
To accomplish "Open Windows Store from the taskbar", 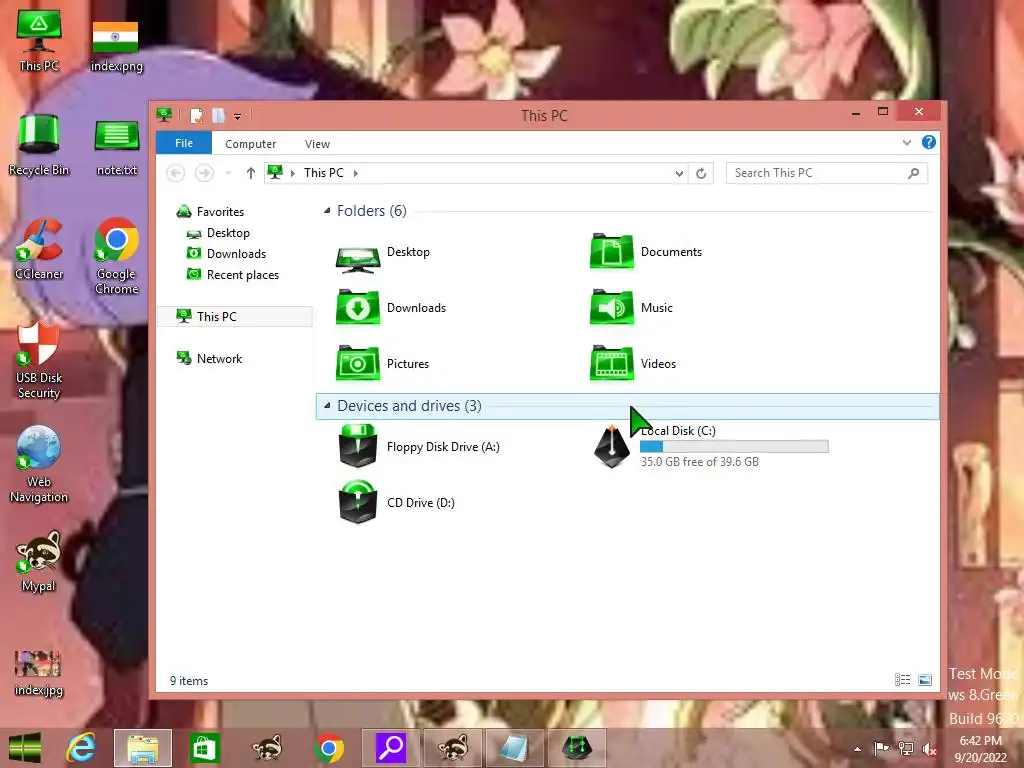I will [x=204, y=748].
